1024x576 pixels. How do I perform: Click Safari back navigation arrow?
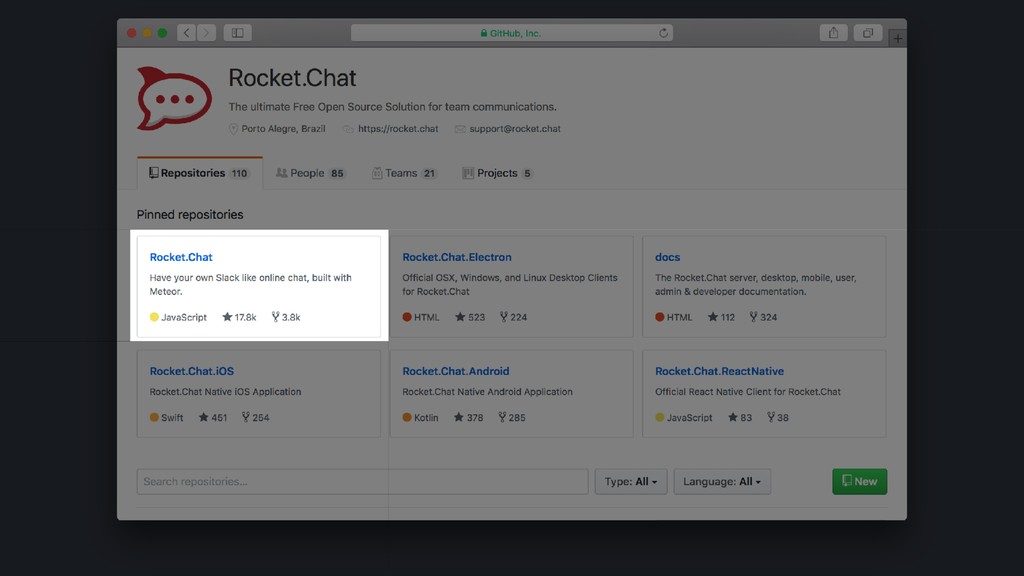pos(187,33)
